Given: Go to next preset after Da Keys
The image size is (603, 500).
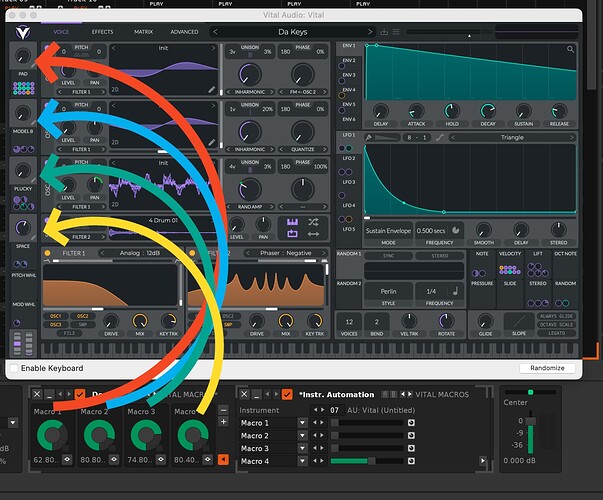Looking at the screenshot, I should coord(370,32).
